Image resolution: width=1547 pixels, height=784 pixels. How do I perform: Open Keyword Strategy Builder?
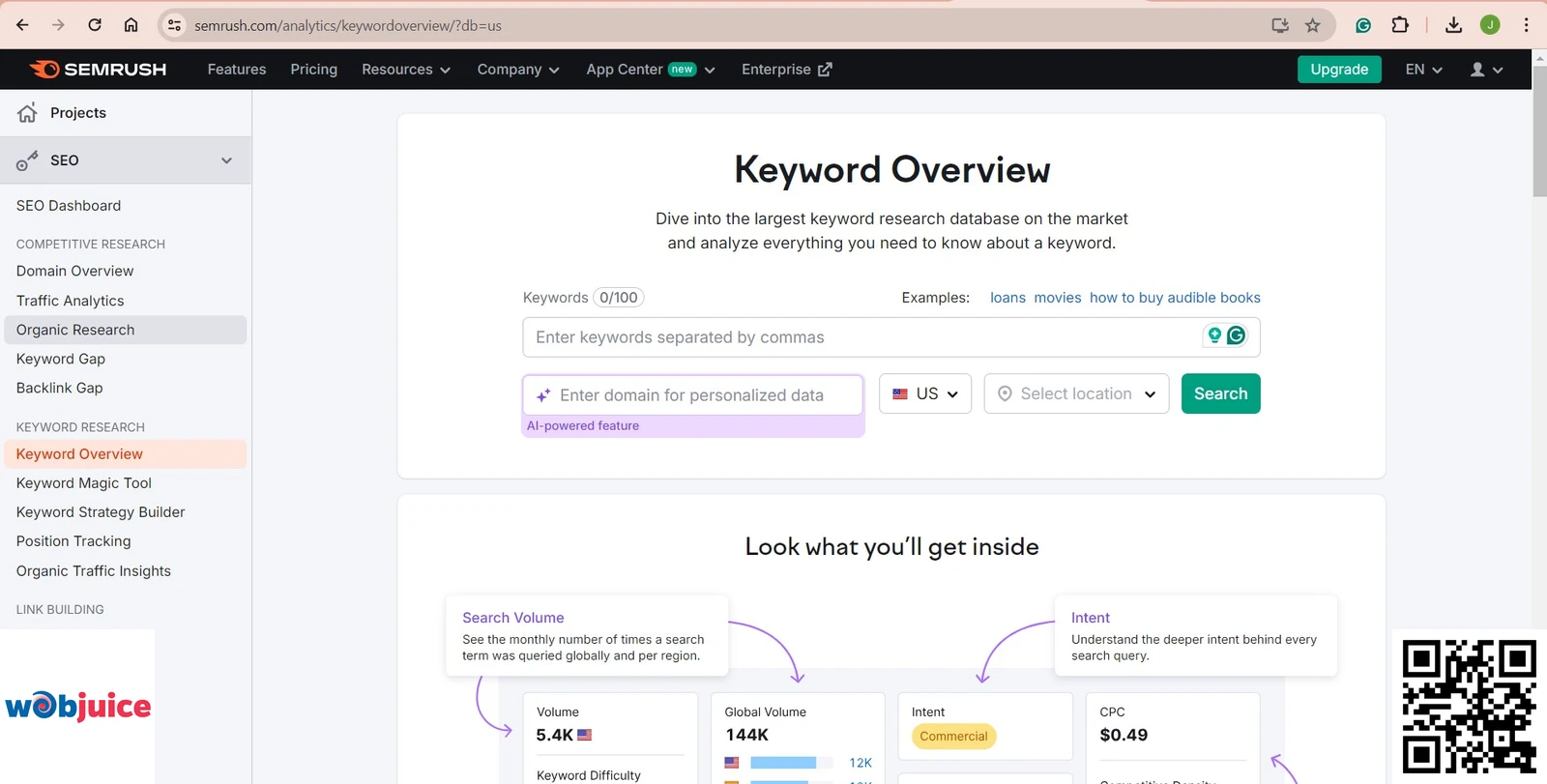pyautogui.click(x=101, y=512)
